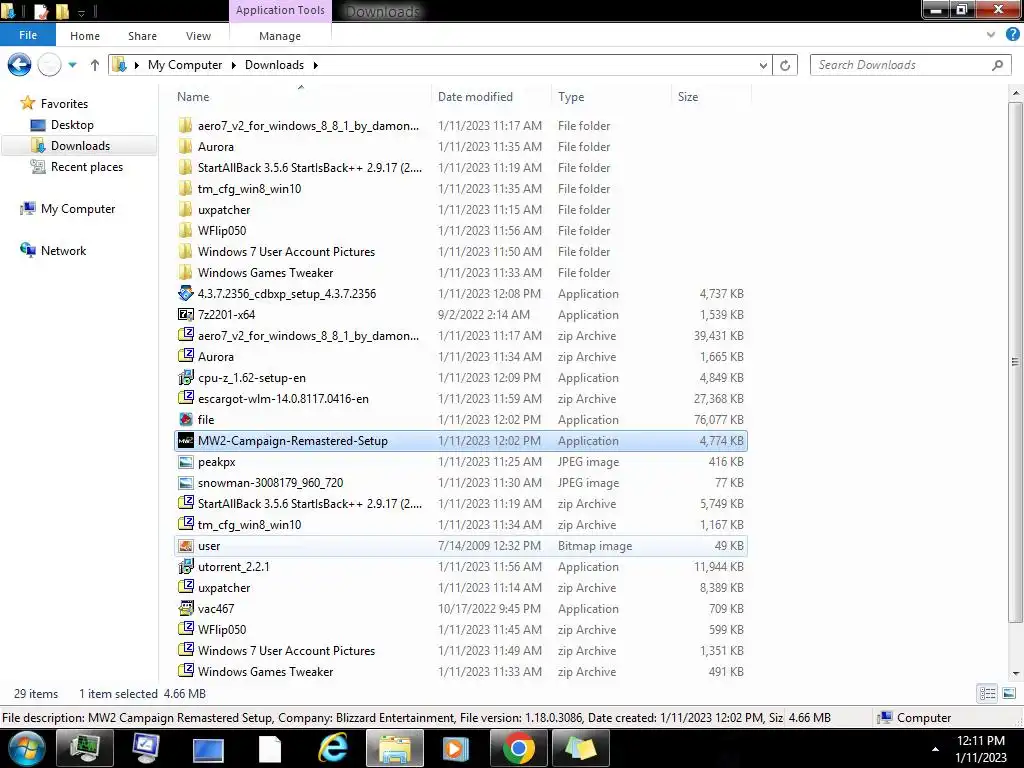Screen dimensions: 1024x768
Task: Expand the address bar history dropdown
Action: tap(763, 65)
